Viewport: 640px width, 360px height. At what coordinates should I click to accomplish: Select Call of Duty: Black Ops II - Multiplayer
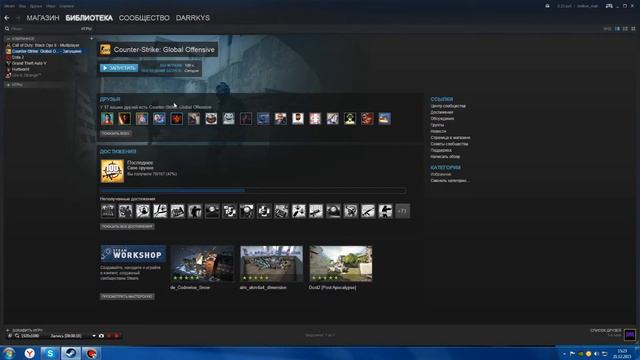point(46,45)
